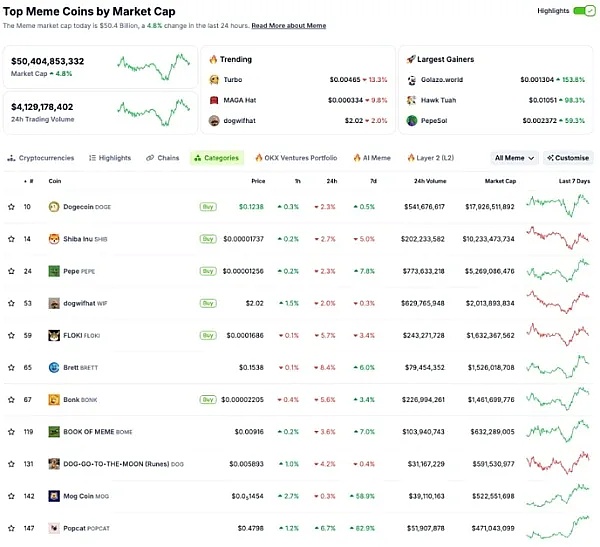The width and height of the screenshot is (600, 547).
Task: Click the FLOKI coin logo icon
Action: (x=54, y=335)
